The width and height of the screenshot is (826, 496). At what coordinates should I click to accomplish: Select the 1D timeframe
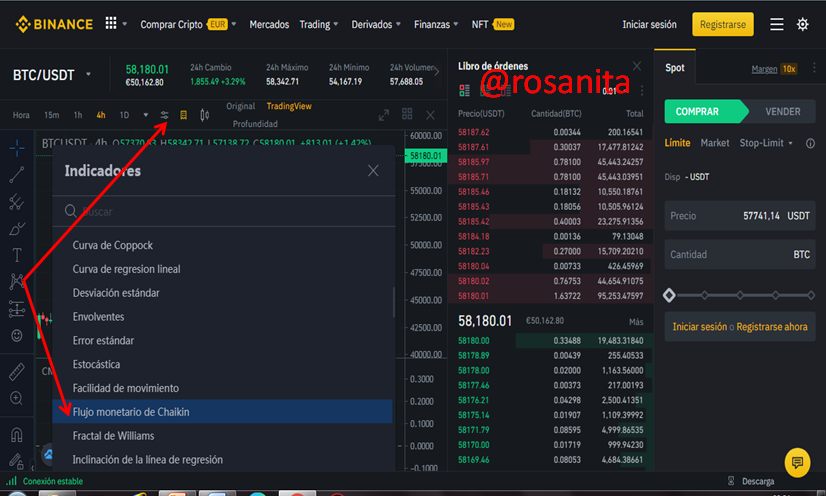pyautogui.click(x=124, y=115)
